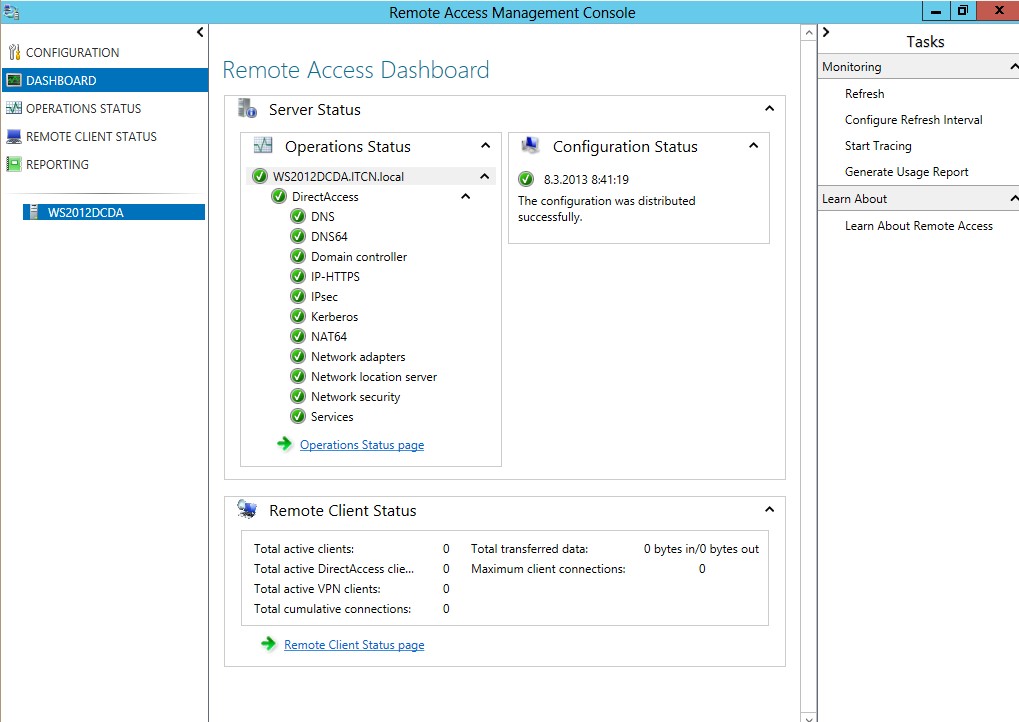
Task: Select Network location server status item
Action: click(x=373, y=377)
